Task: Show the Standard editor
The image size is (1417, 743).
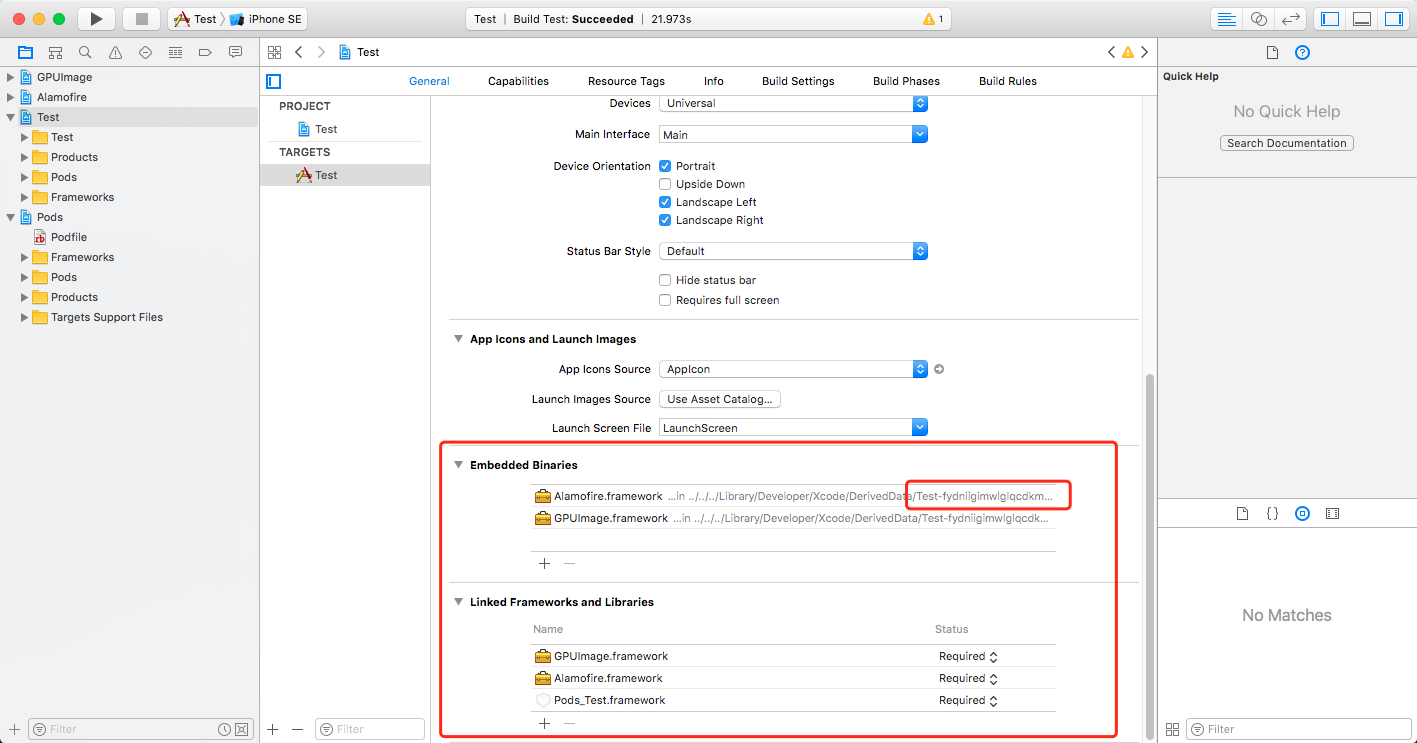Action: [1227, 19]
